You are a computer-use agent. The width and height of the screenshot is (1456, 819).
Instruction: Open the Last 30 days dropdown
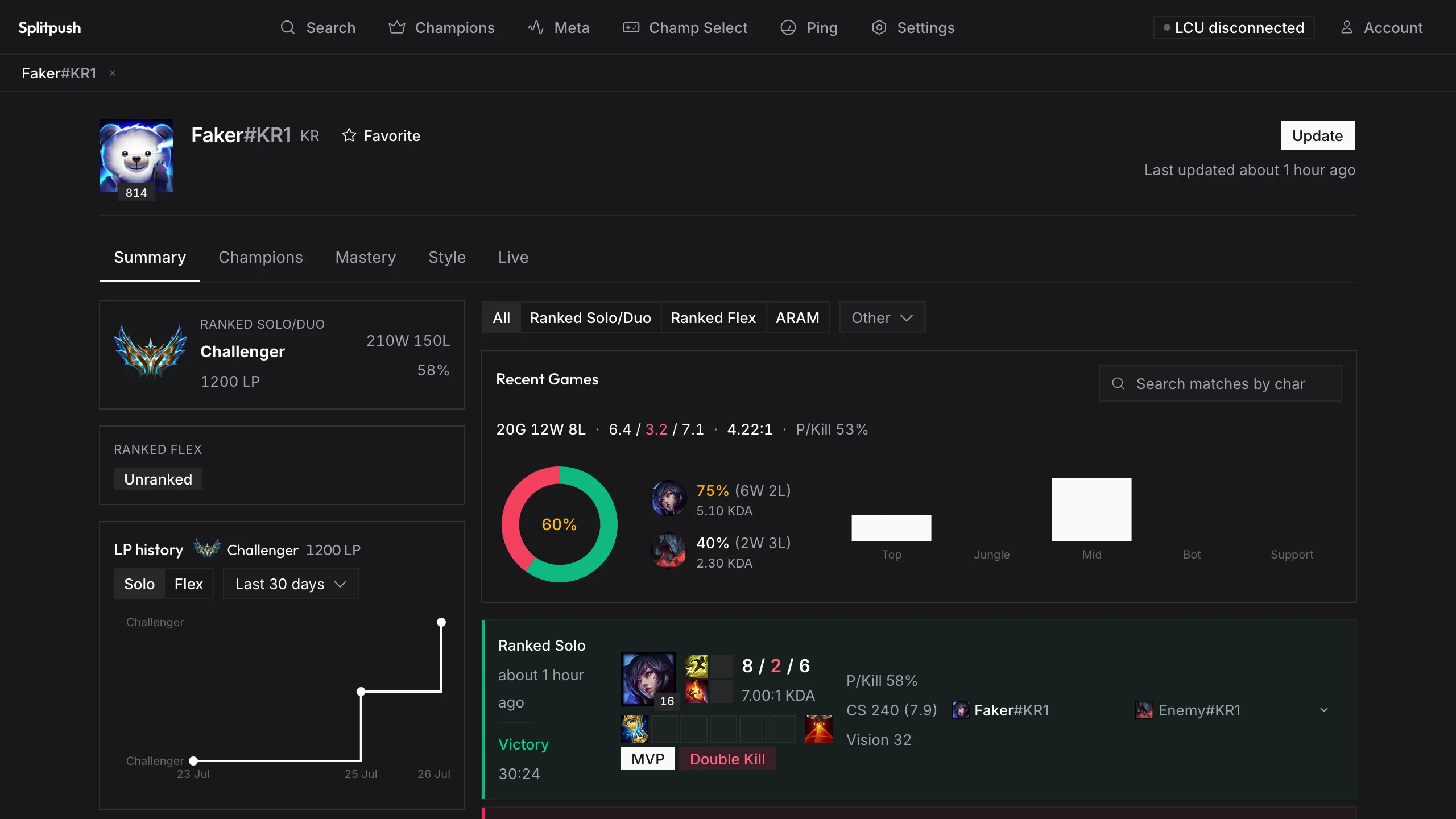coord(291,584)
